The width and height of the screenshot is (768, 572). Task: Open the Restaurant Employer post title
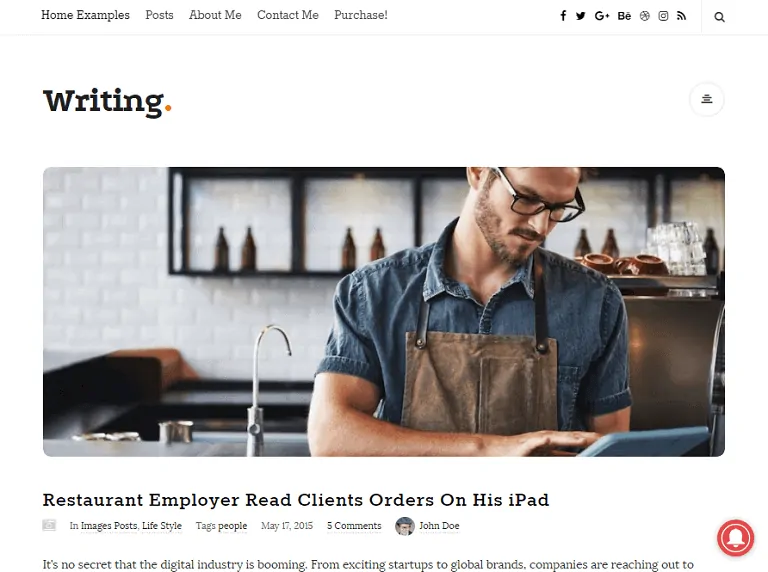(296, 500)
